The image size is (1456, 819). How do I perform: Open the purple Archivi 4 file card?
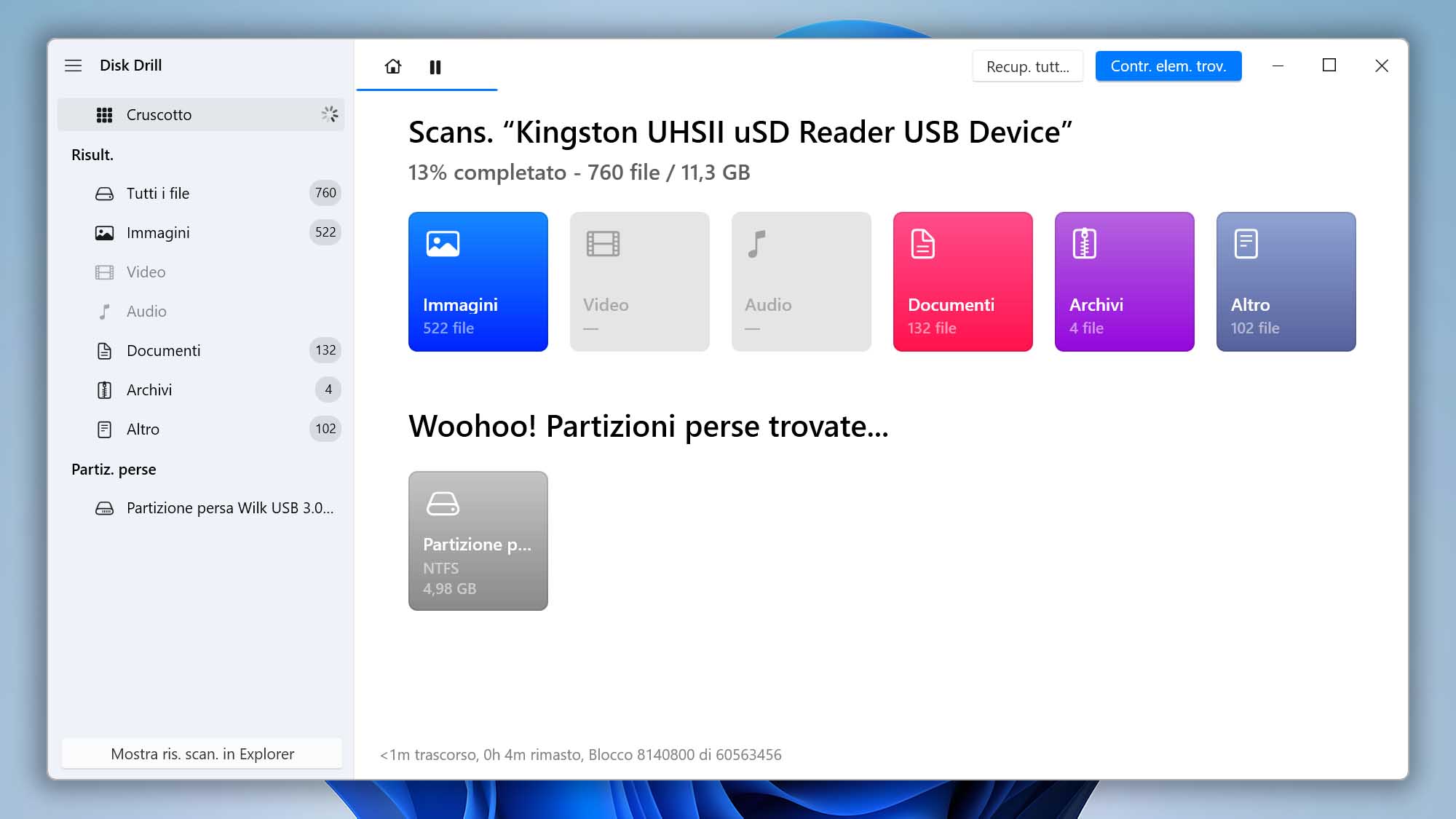1125,282
